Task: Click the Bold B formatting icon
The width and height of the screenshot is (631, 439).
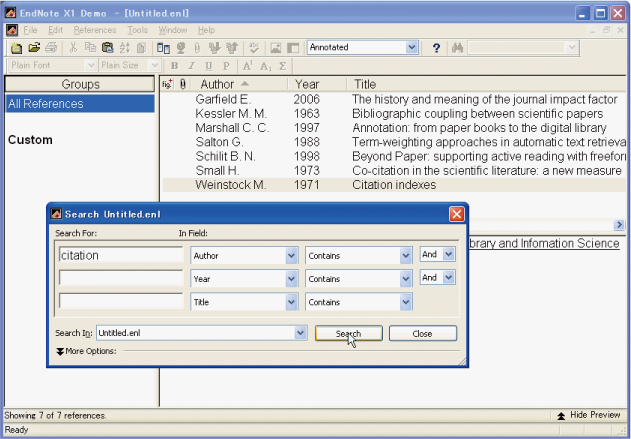Action: [x=174, y=66]
